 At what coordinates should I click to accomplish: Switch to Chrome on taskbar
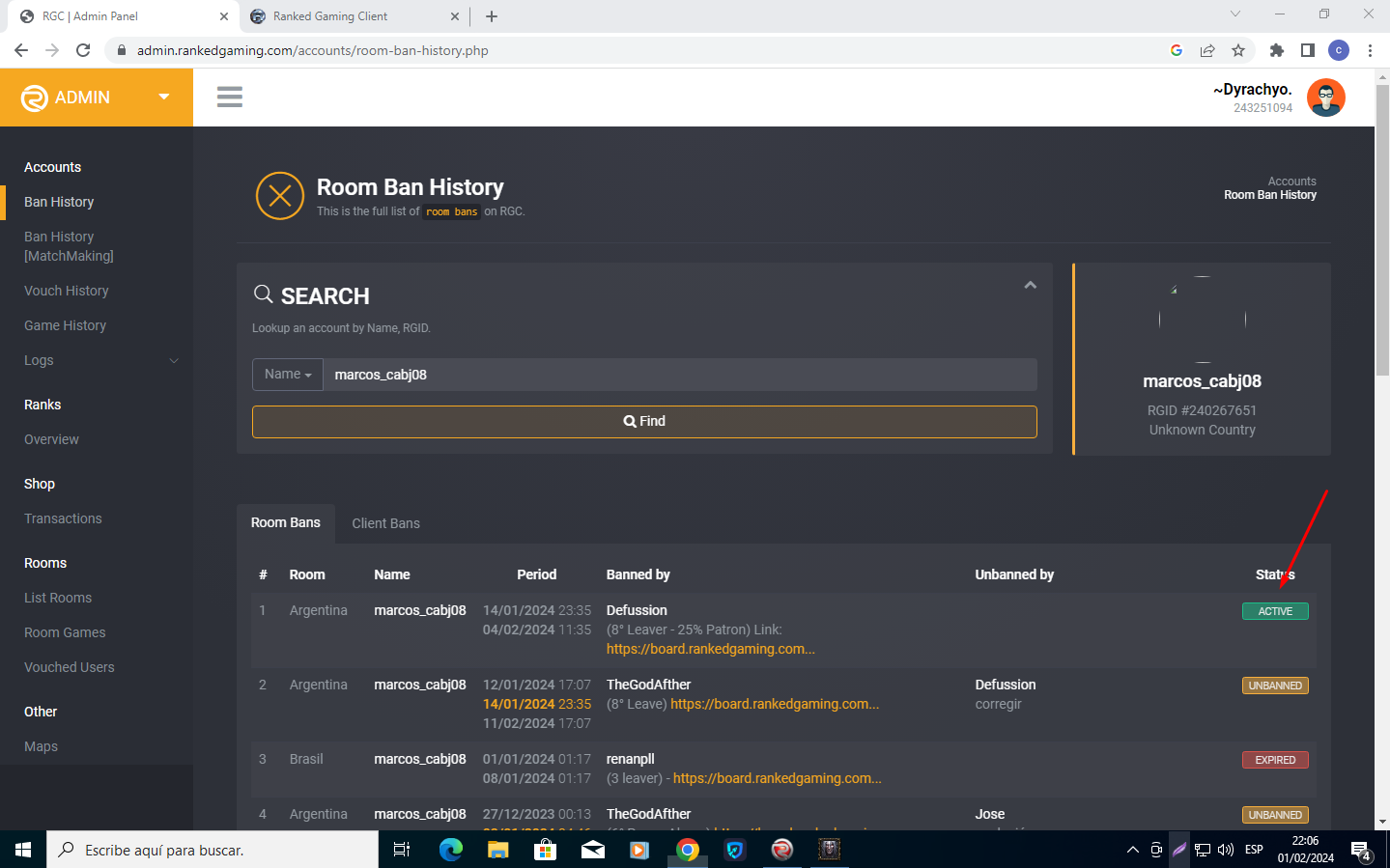[688, 850]
